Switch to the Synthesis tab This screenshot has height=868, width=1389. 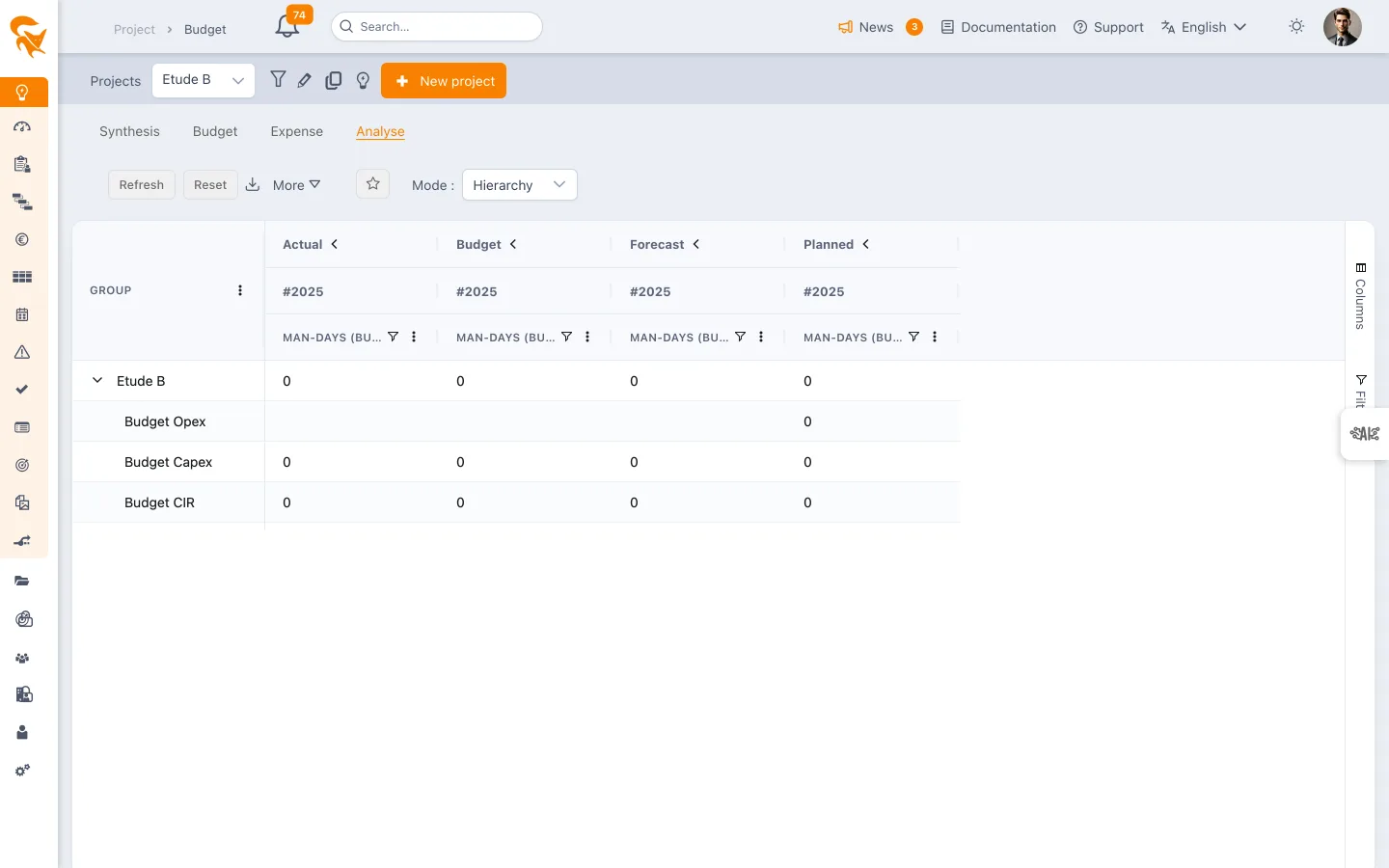click(129, 131)
